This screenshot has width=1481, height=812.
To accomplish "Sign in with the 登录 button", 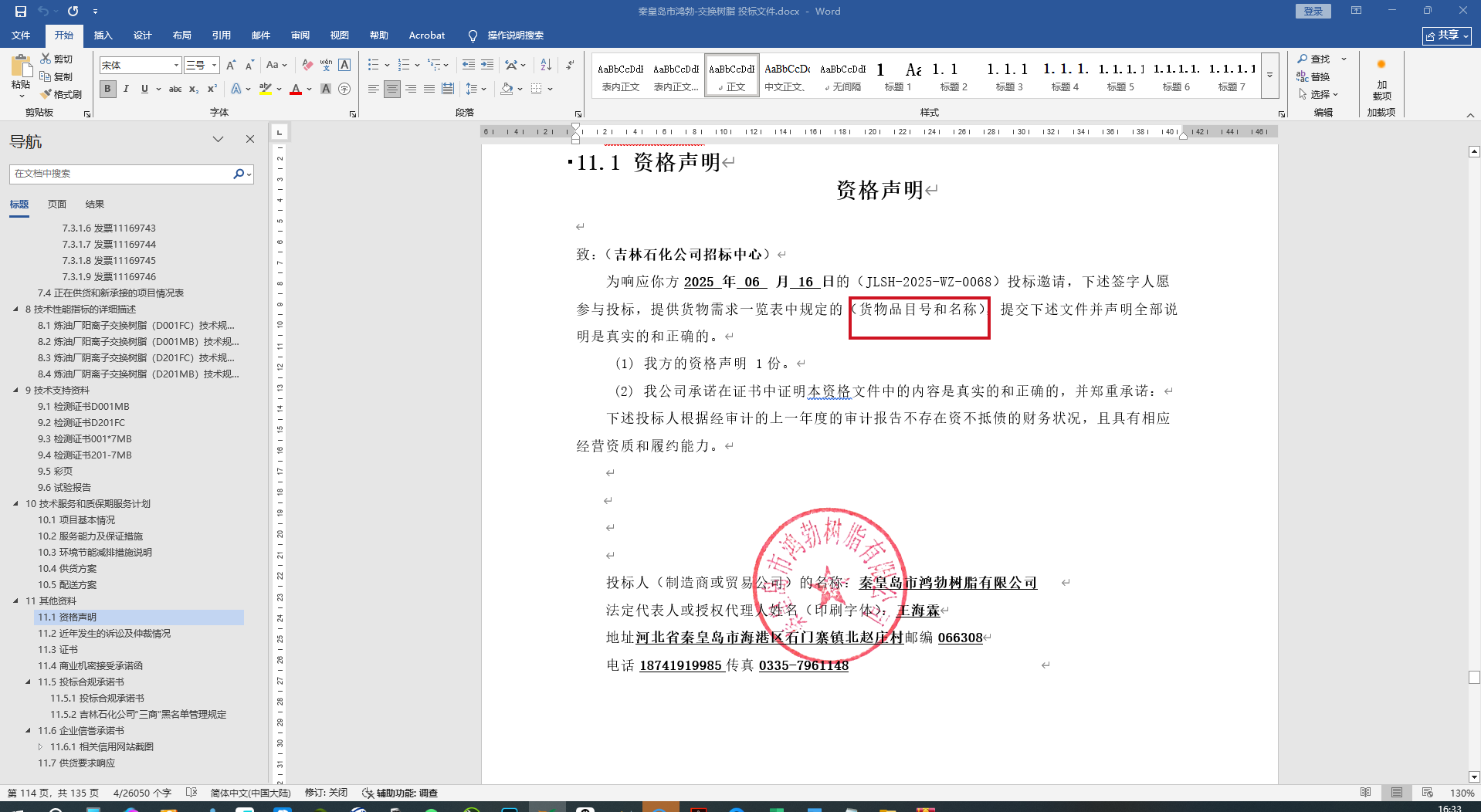I will pyautogui.click(x=1313, y=12).
